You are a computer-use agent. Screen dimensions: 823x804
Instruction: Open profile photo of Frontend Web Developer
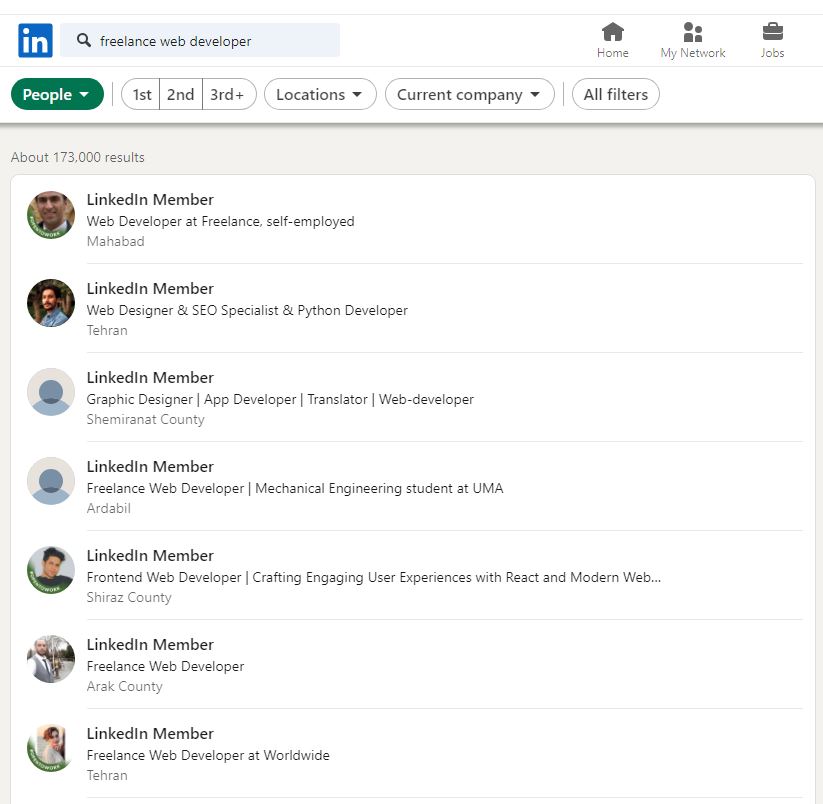(51, 570)
